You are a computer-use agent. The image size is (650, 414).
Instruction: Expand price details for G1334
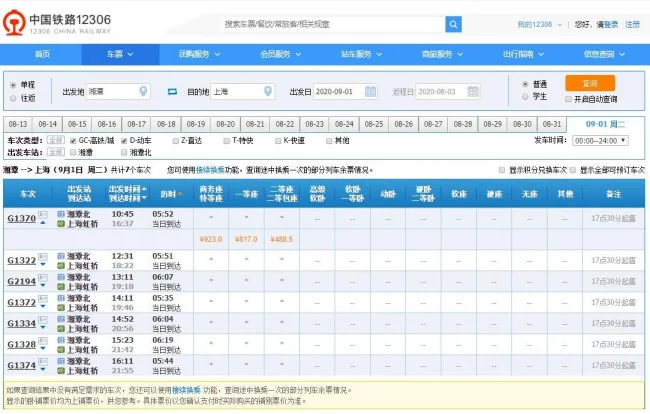pos(43,327)
